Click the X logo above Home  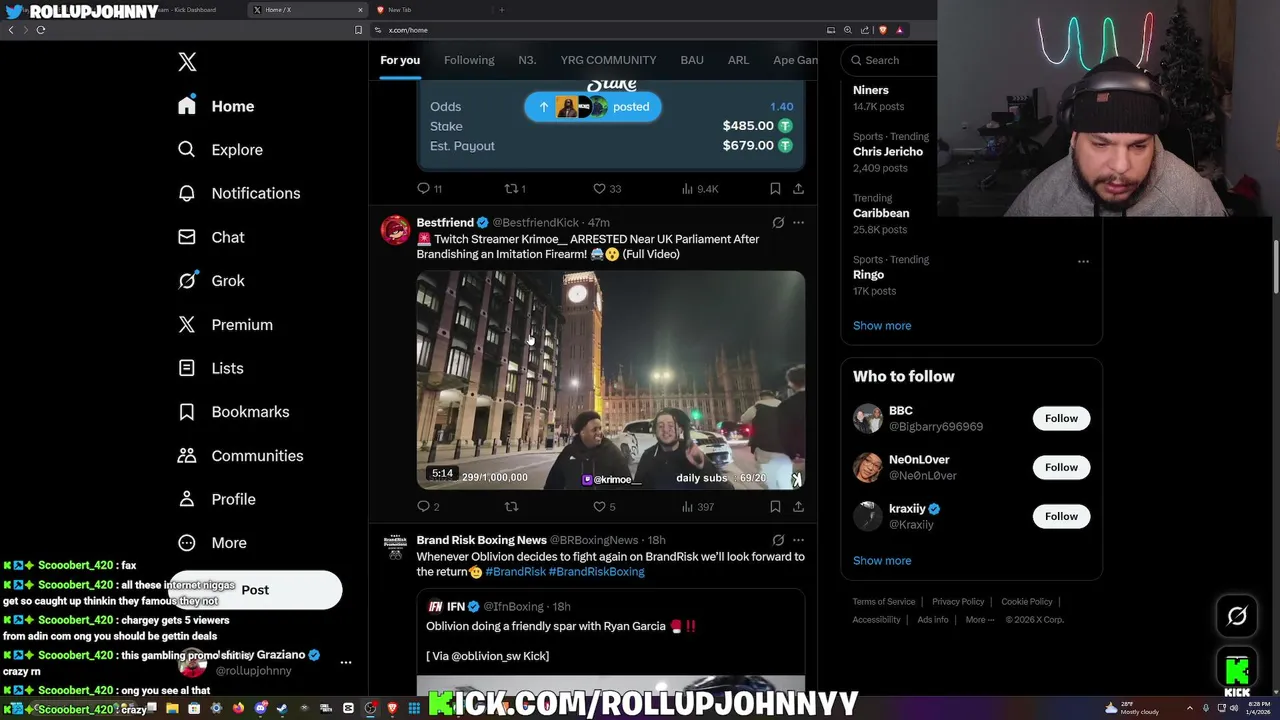tap(187, 62)
